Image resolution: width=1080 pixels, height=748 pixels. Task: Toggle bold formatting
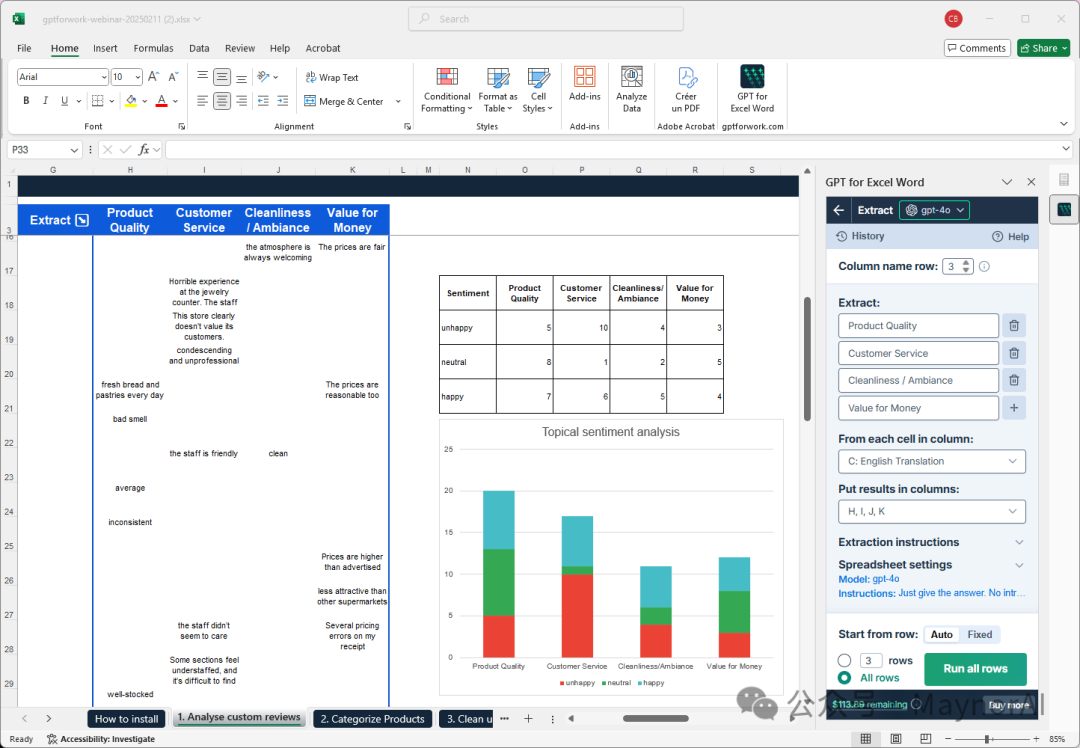(x=25, y=100)
